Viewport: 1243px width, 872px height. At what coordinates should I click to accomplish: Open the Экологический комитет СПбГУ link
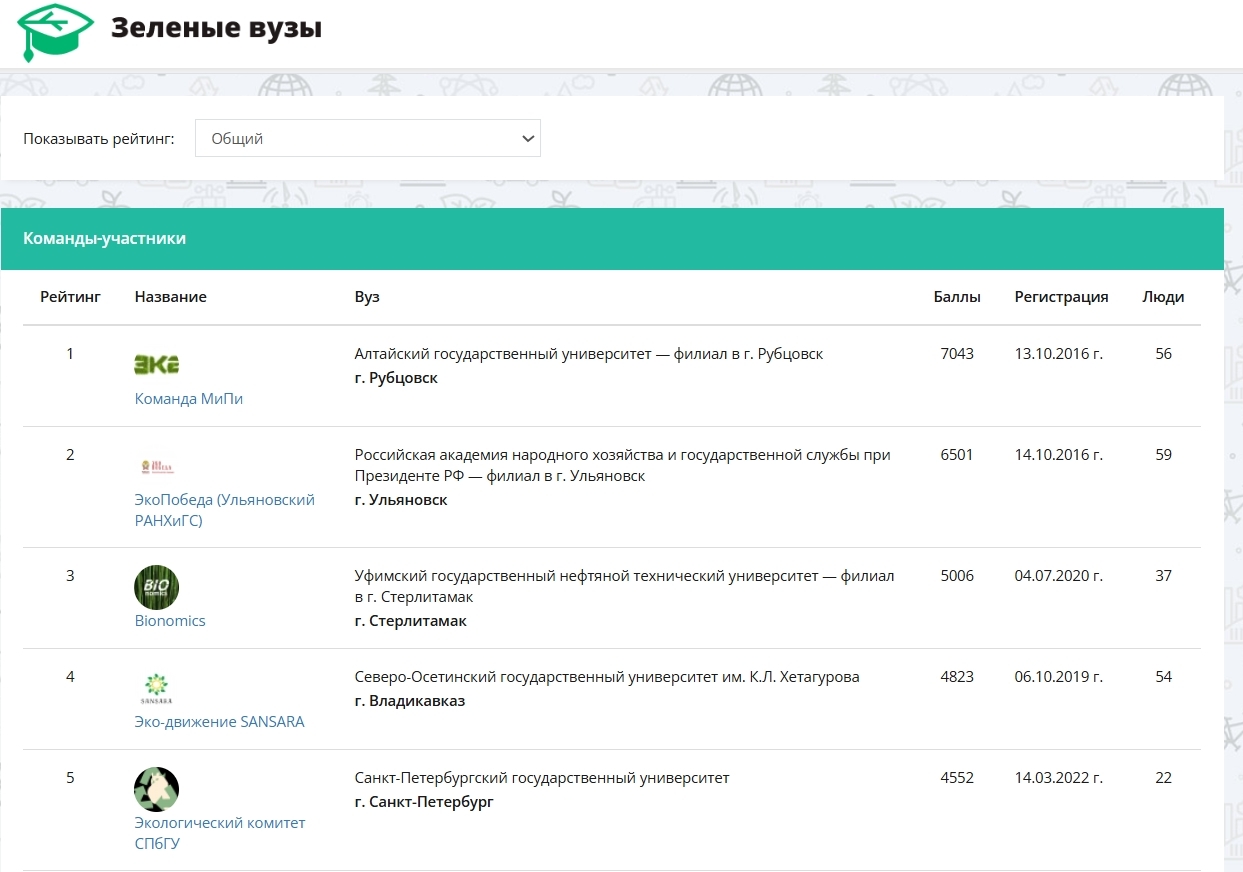[220, 823]
